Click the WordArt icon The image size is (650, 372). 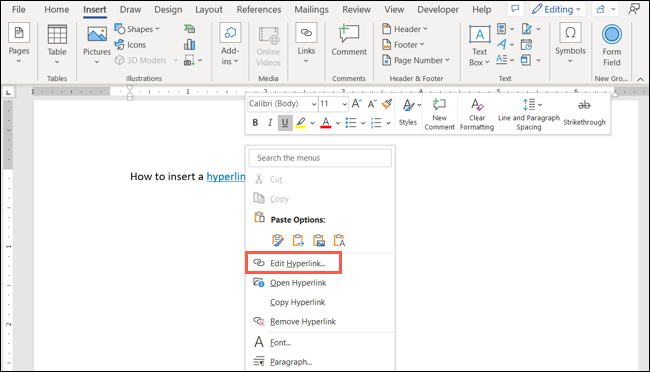tap(502, 44)
